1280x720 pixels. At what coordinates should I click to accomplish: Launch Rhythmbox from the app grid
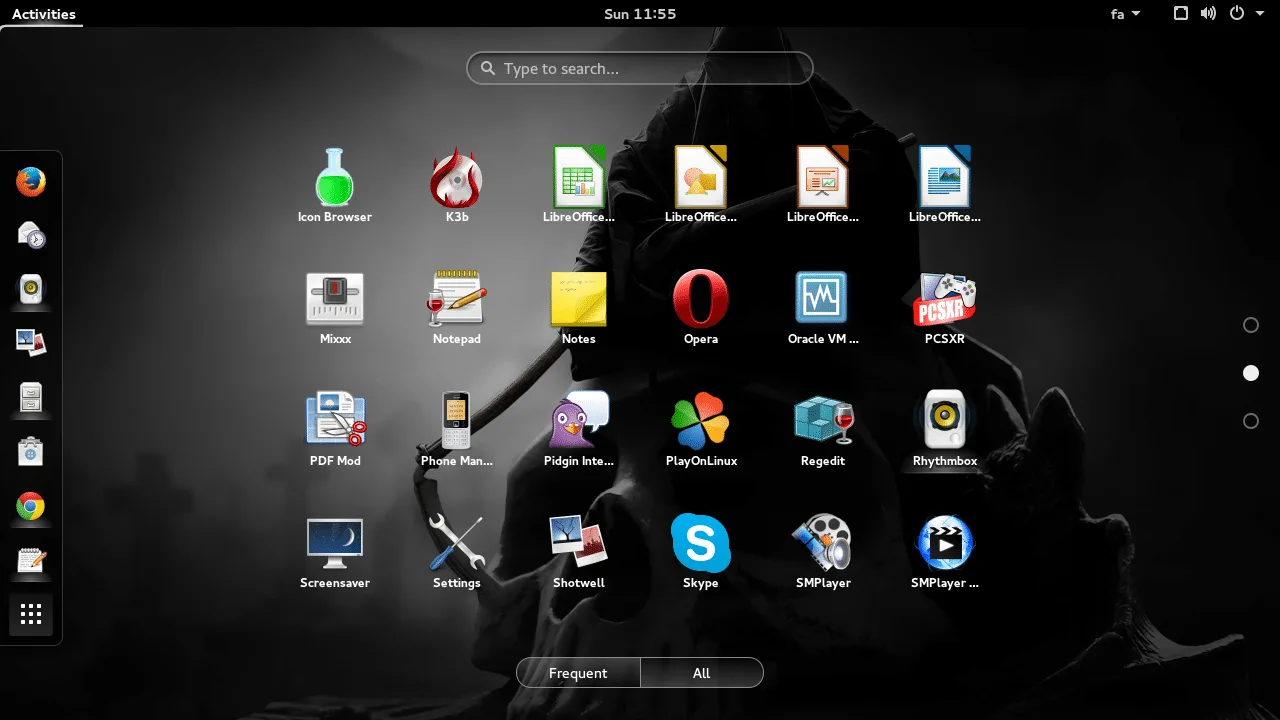[x=944, y=429]
